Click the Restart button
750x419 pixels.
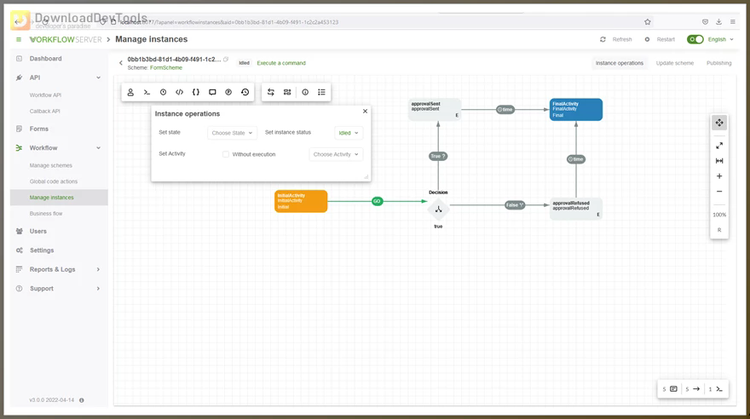660,39
